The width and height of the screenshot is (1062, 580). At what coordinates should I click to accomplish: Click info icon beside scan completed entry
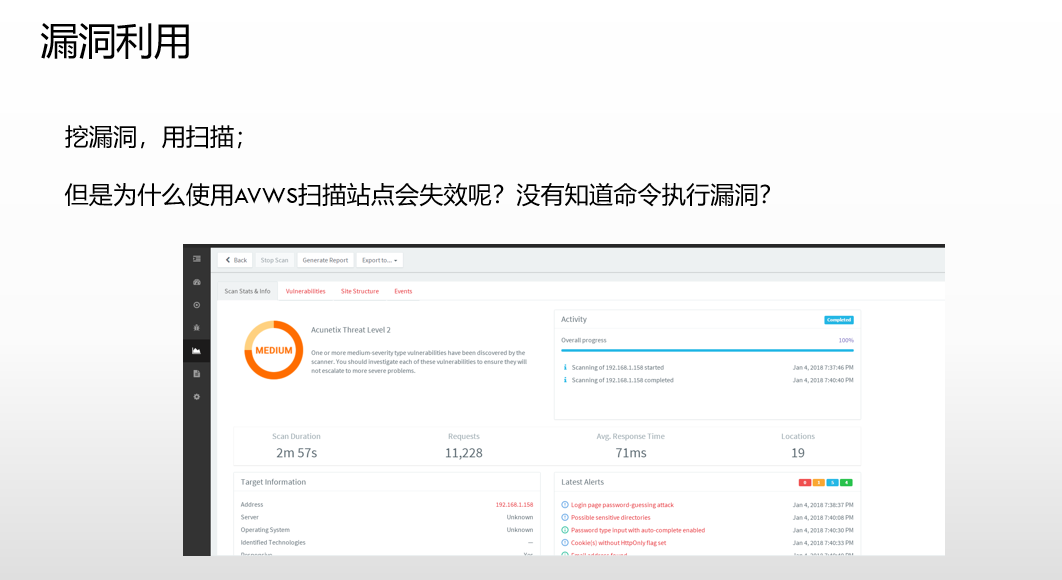pyautogui.click(x=565, y=380)
